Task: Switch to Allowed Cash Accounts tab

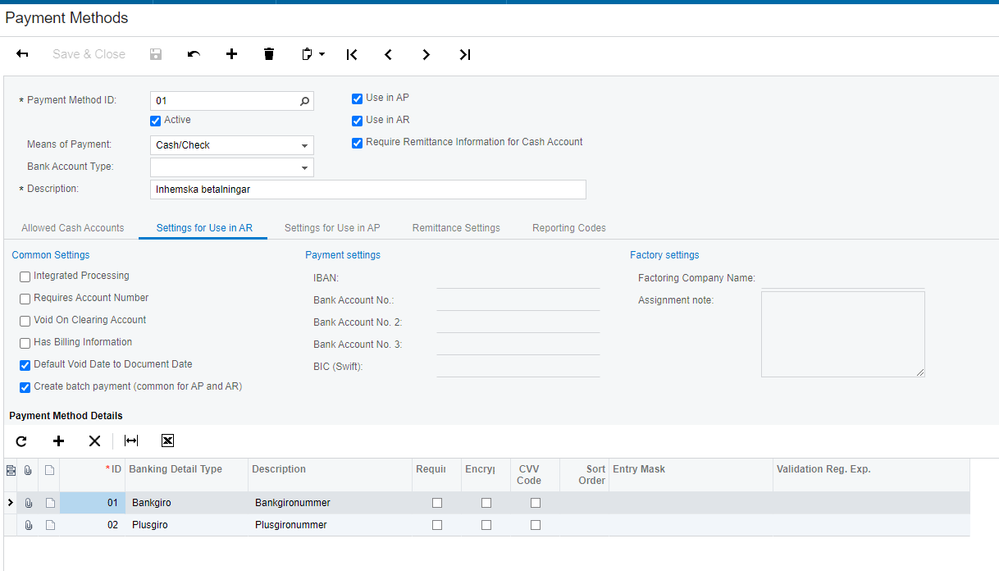Action: [x=73, y=228]
